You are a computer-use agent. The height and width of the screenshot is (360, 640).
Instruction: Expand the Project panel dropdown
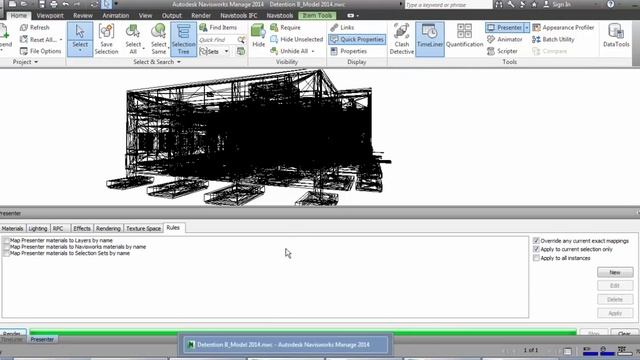(x=36, y=62)
